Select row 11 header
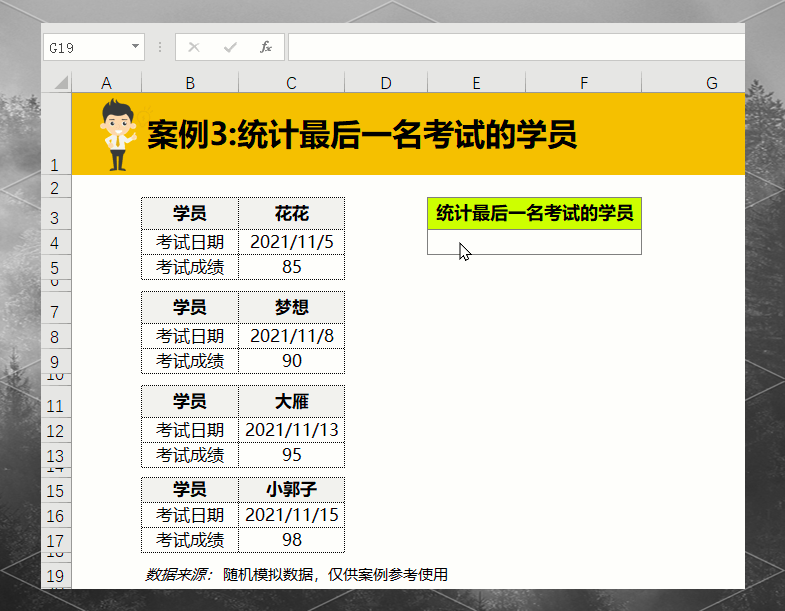 [x=56, y=402]
